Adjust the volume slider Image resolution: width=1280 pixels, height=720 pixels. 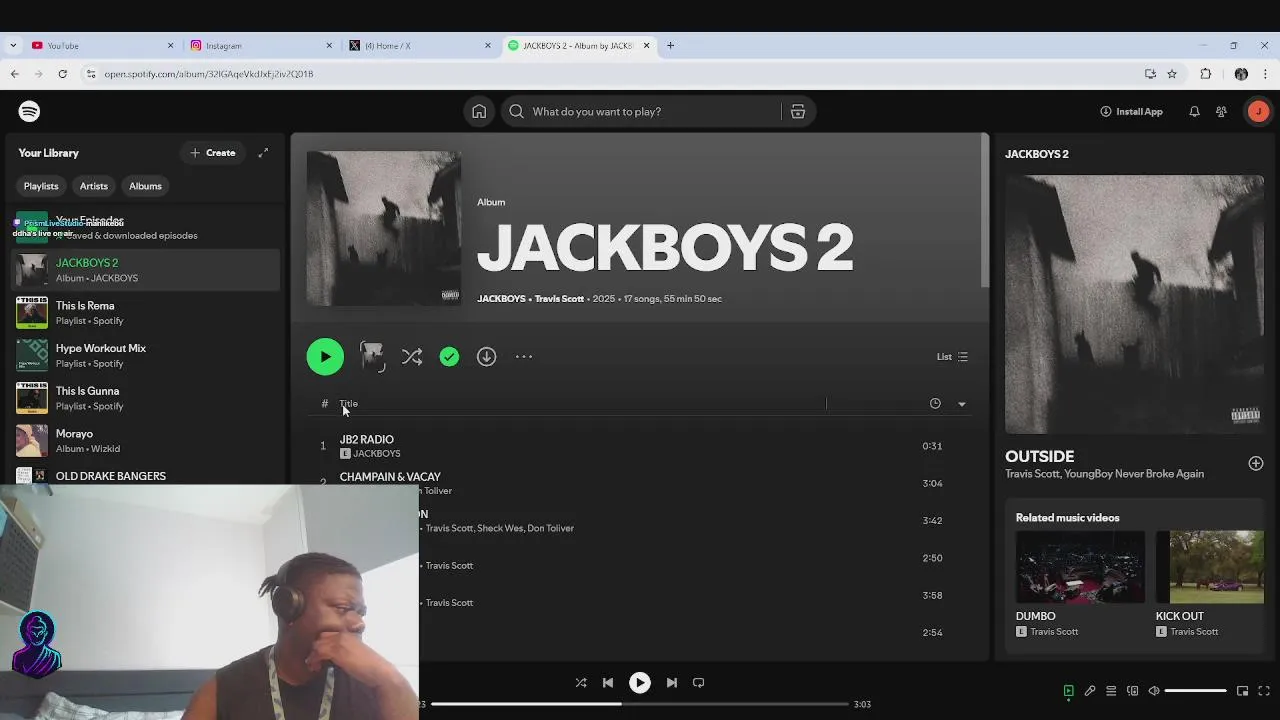[1196, 691]
